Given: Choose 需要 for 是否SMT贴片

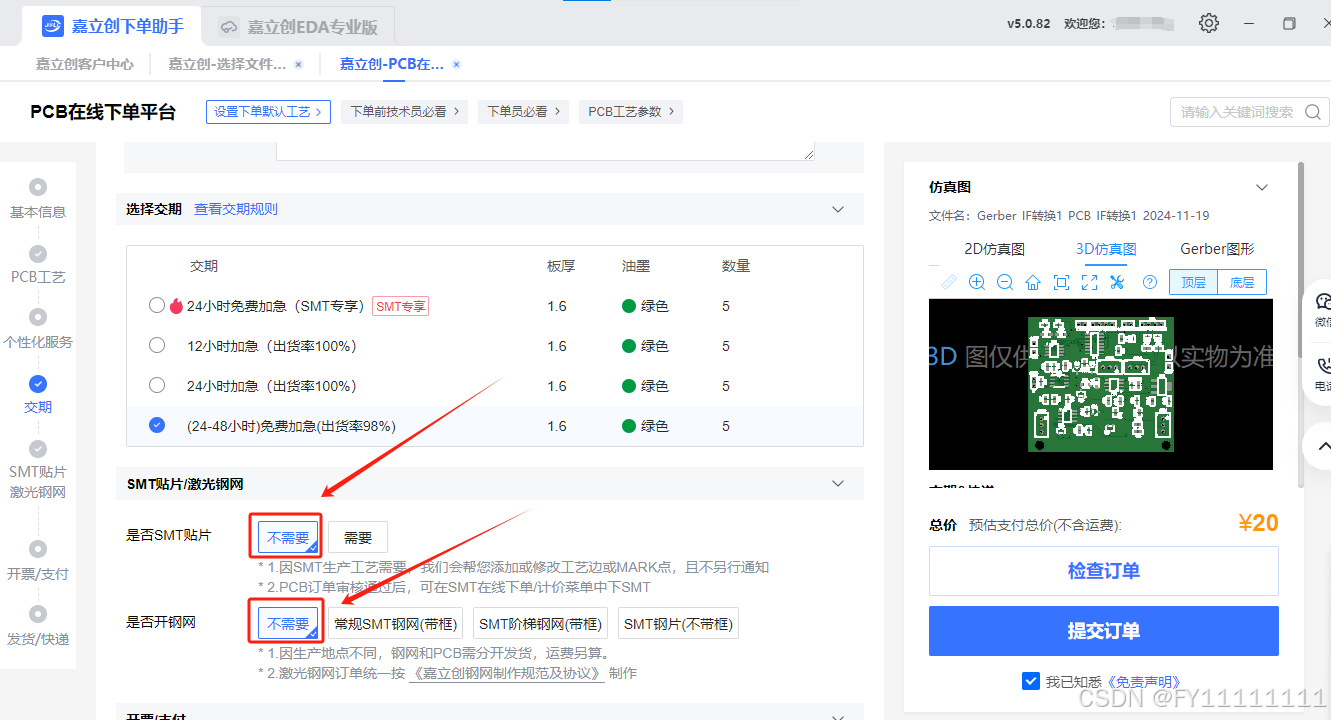Looking at the screenshot, I should 358,537.
